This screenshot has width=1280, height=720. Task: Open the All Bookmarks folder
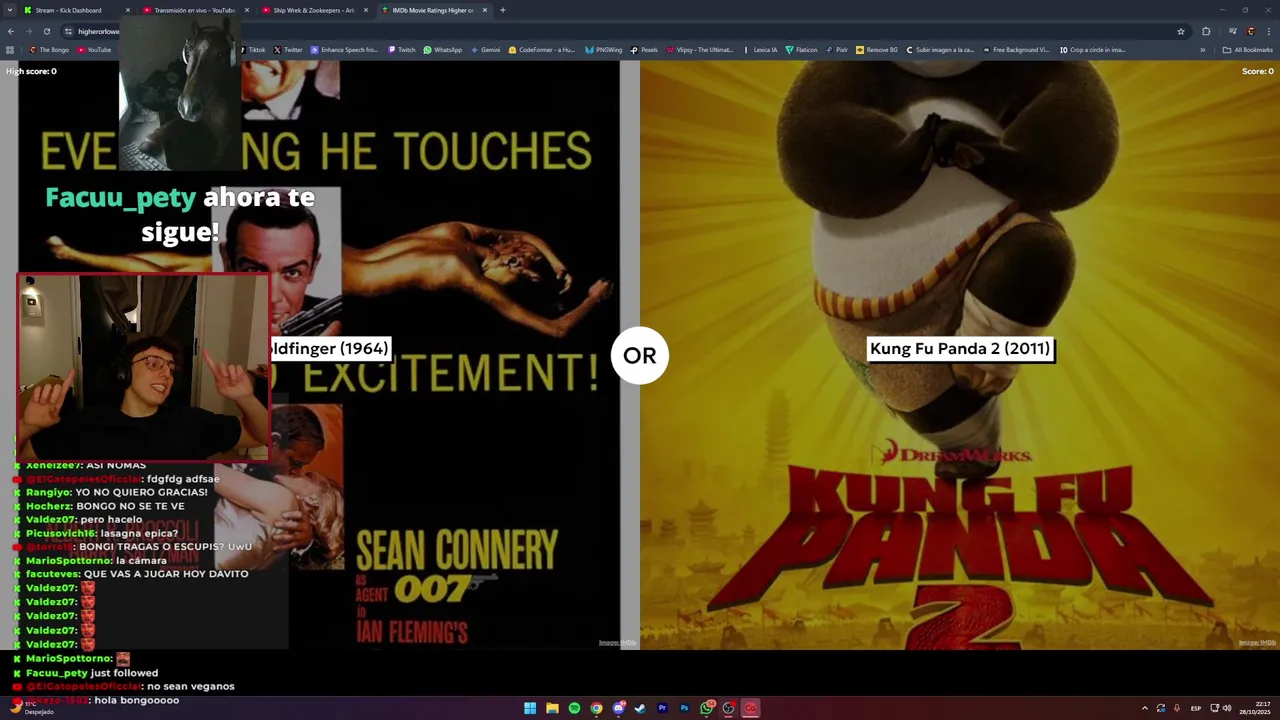pyautogui.click(x=1248, y=49)
